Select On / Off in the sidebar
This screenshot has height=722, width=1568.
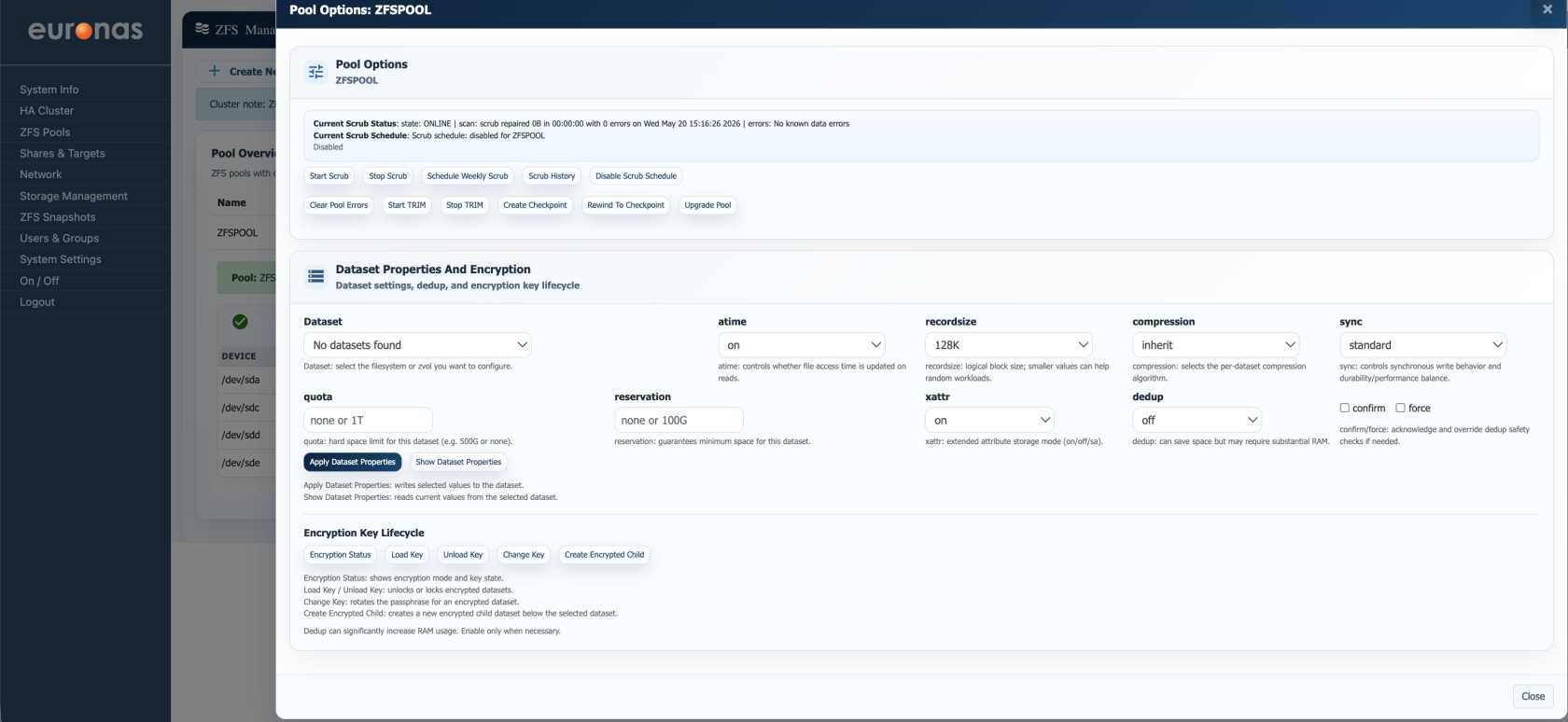coord(39,281)
